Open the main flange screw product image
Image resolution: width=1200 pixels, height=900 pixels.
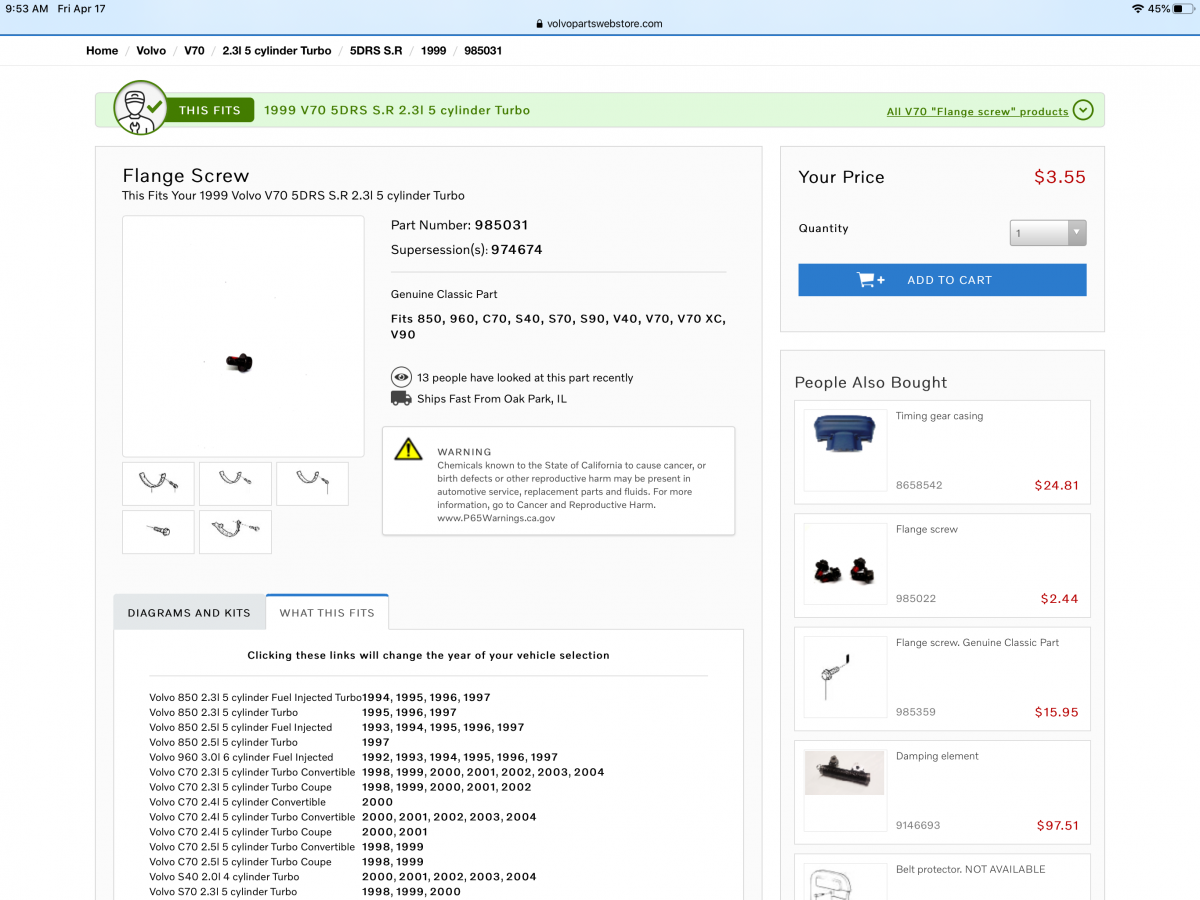tap(243, 336)
